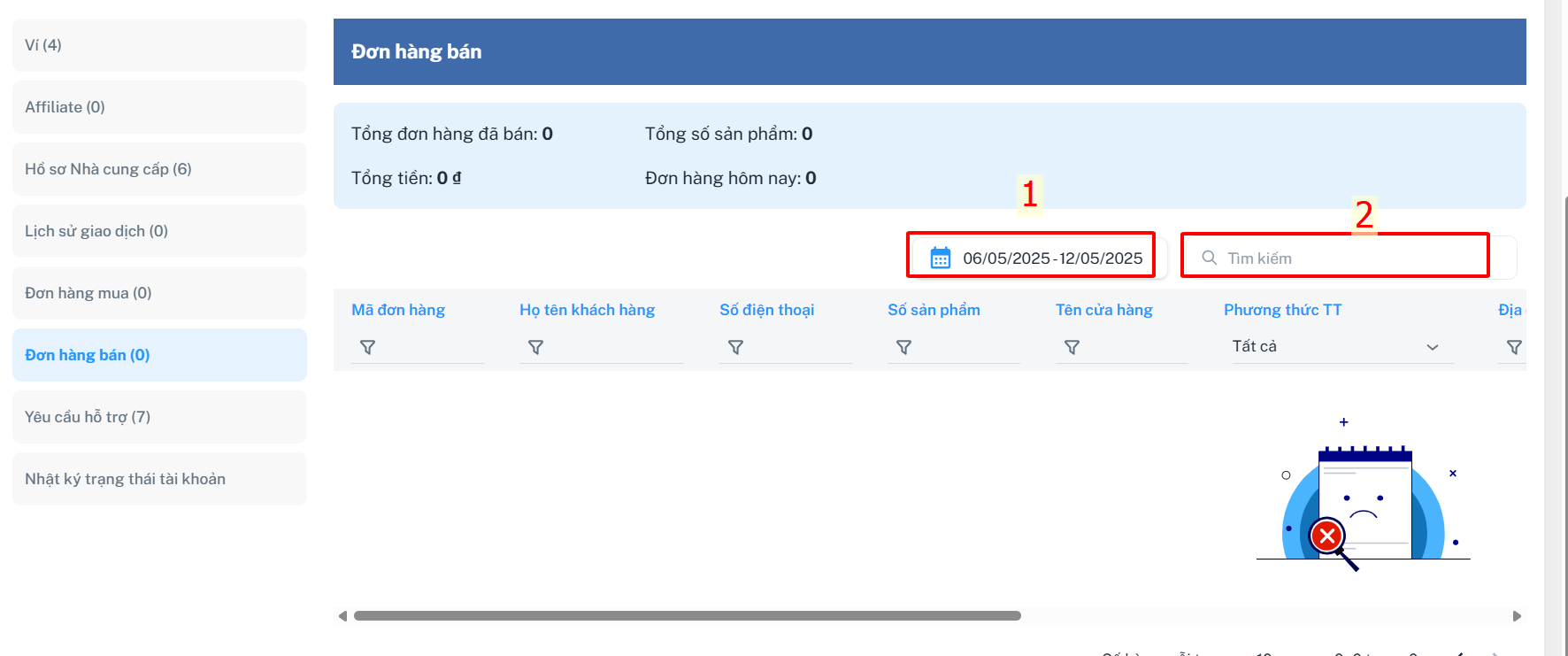The height and width of the screenshot is (656, 1568).
Task: Click the horizontal scrollbar right arrow
Action: [1517, 616]
